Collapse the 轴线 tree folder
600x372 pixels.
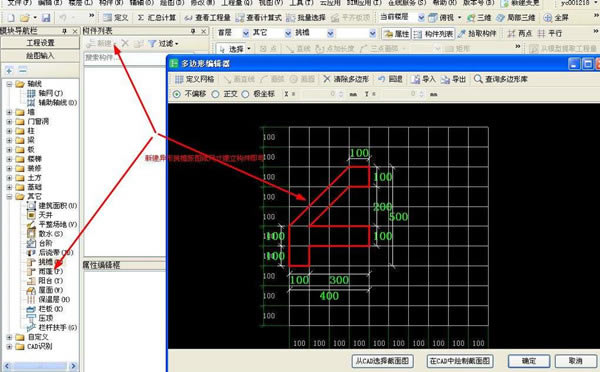(x=9, y=84)
